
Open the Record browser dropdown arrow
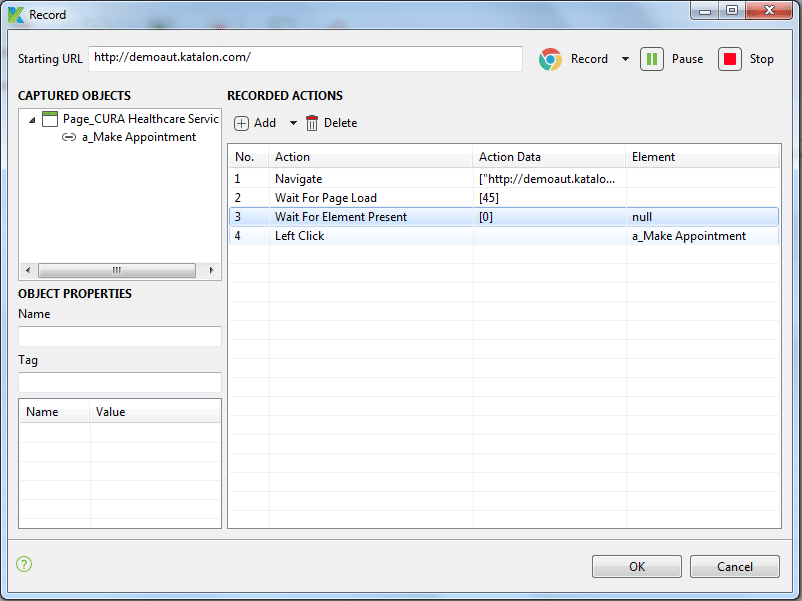[x=625, y=59]
